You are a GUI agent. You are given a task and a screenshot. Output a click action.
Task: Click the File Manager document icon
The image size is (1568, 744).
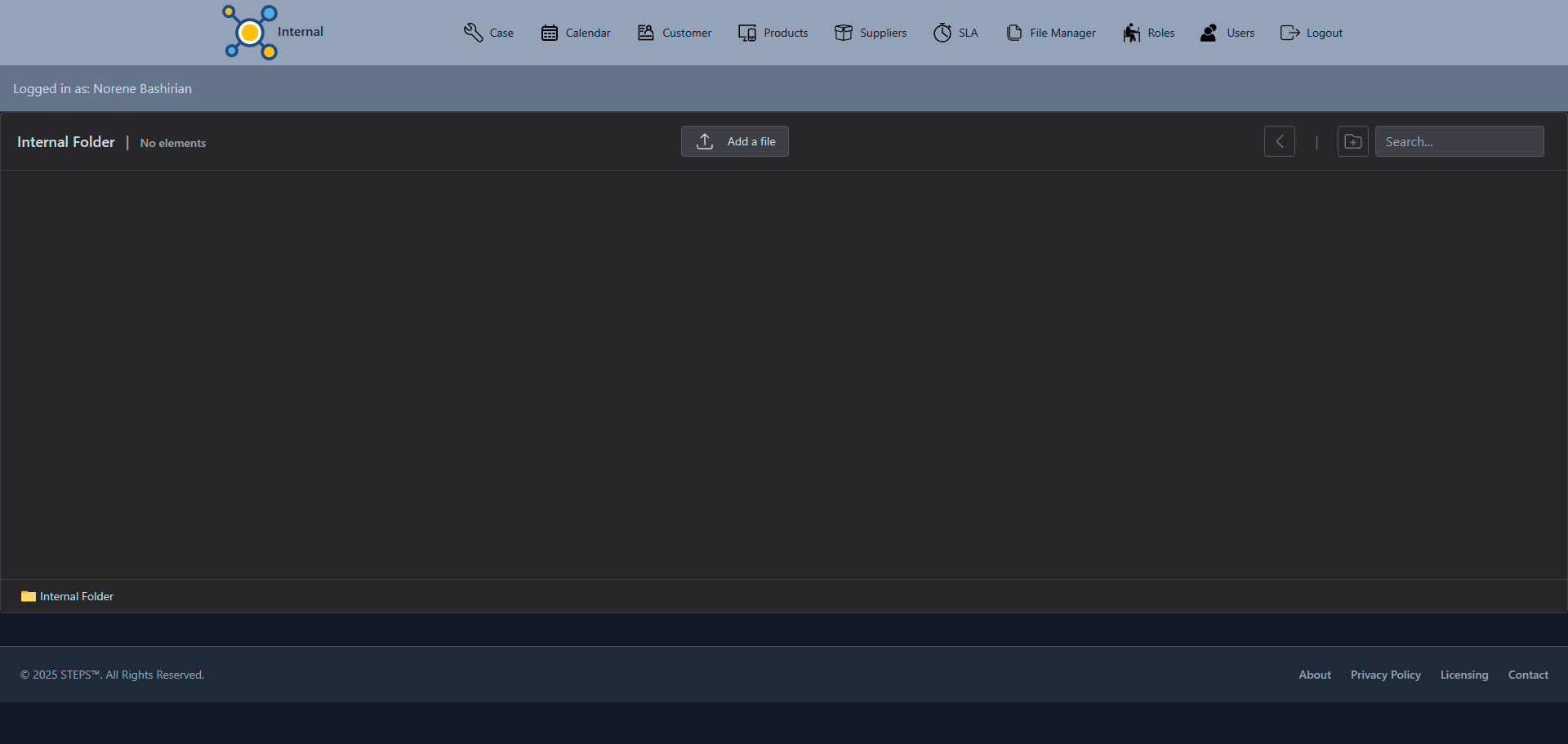pyautogui.click(x=1014, y=33)
